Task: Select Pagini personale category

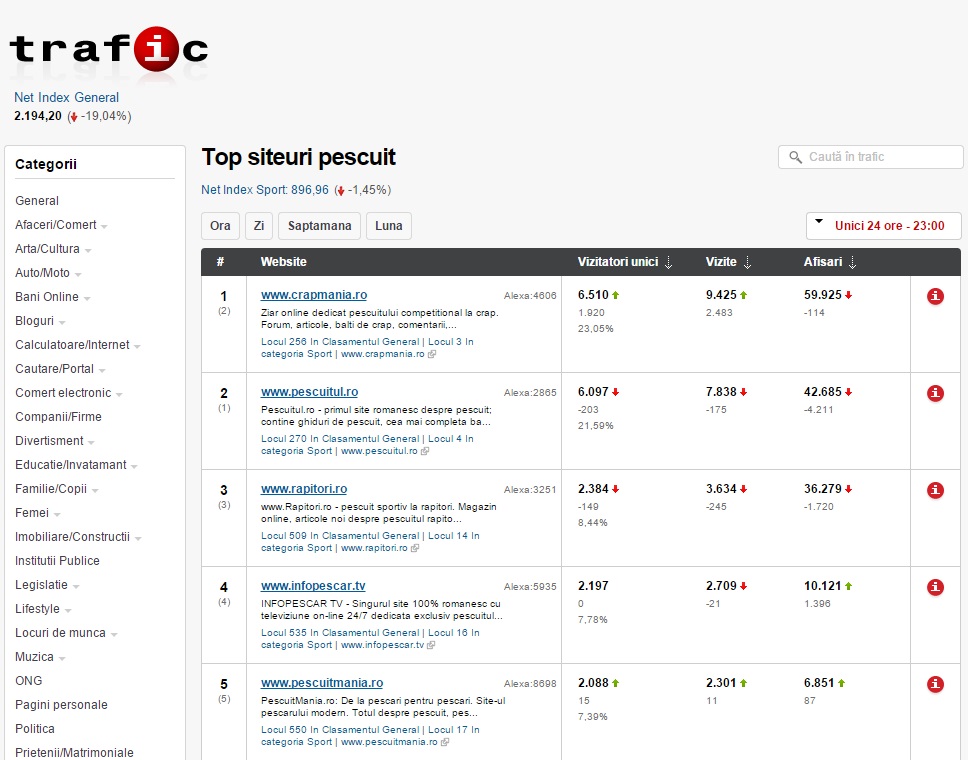Action: click(x=61, y=704)
